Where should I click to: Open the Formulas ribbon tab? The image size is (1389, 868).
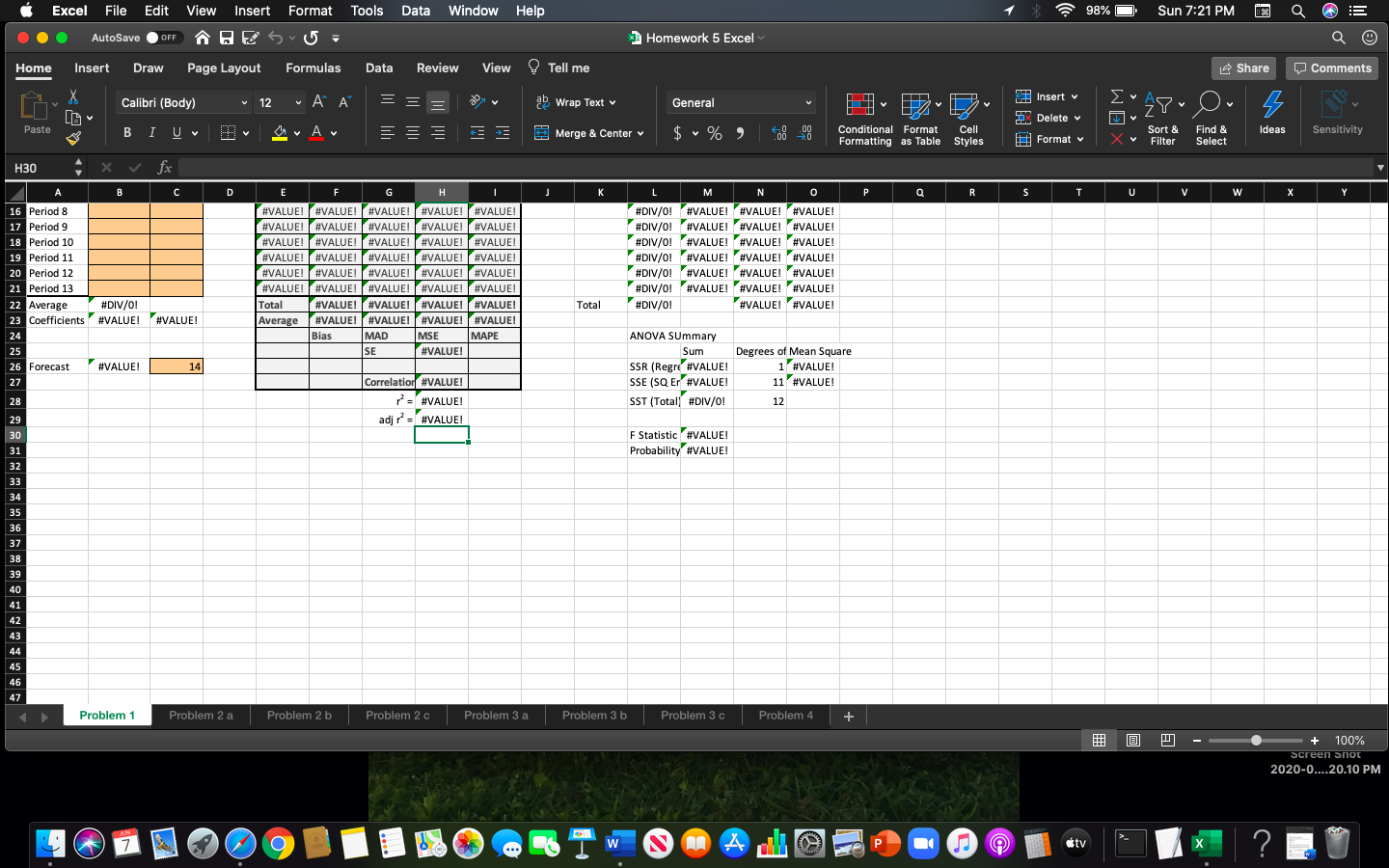coord(313,68)
